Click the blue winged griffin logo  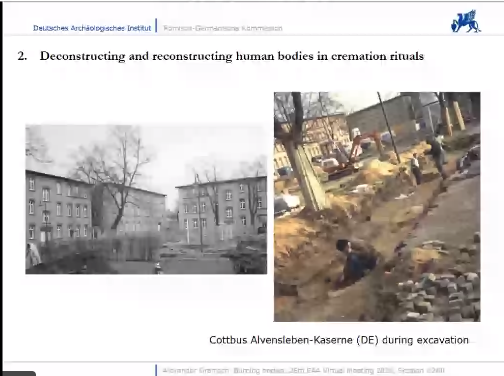coord(466,21)
